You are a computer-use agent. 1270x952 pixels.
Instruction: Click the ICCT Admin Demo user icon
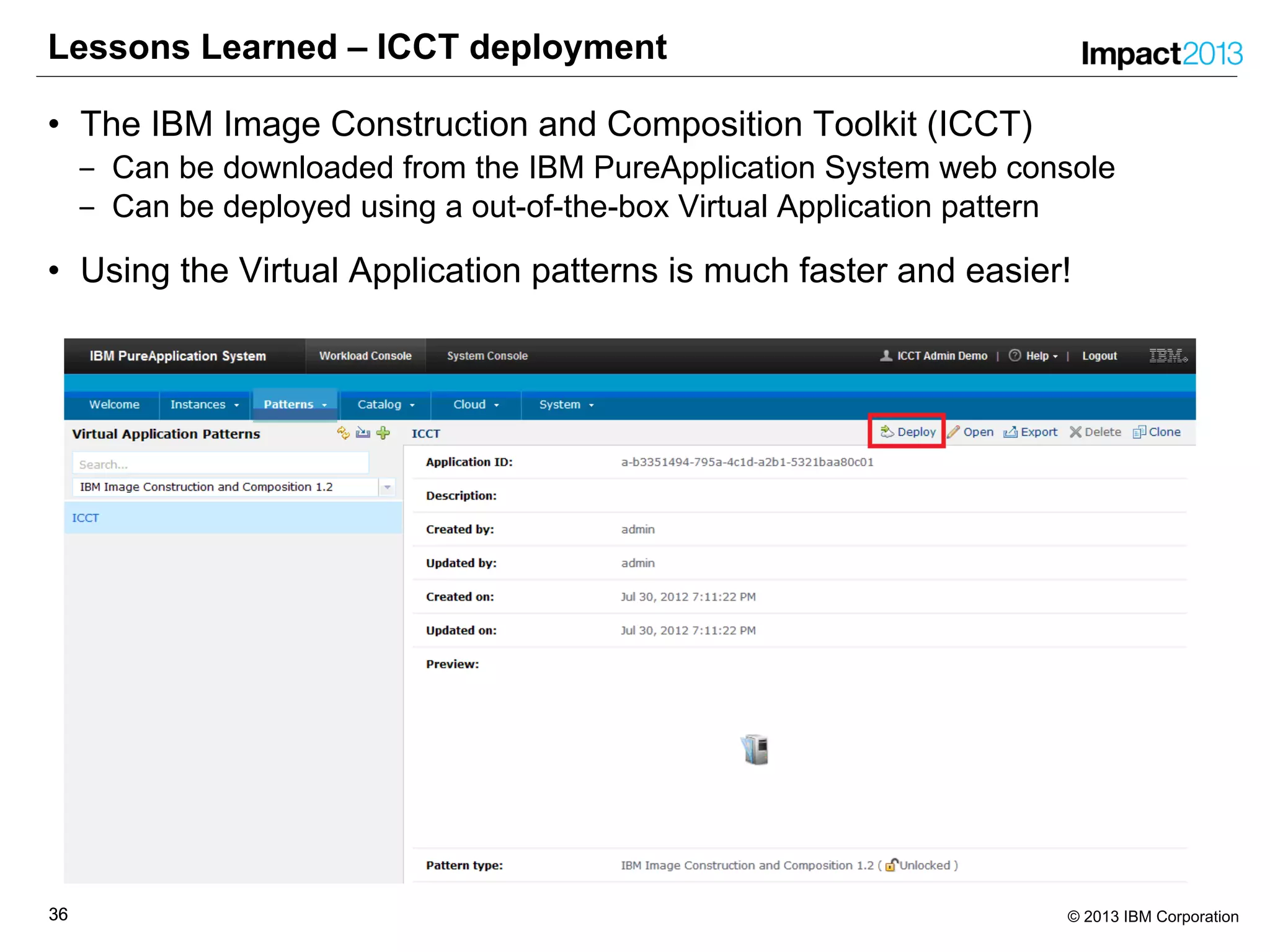click(x=886, y=356)
